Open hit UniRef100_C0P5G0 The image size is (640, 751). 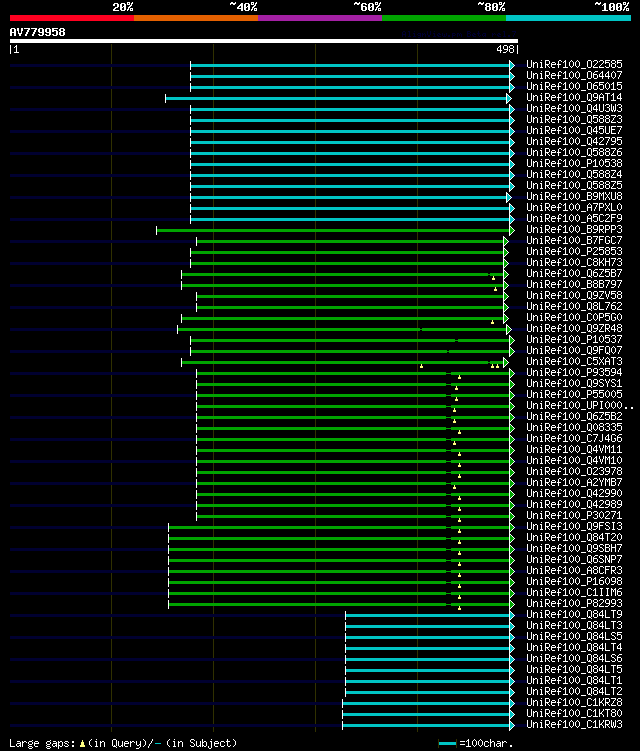[x=574, y=318]
